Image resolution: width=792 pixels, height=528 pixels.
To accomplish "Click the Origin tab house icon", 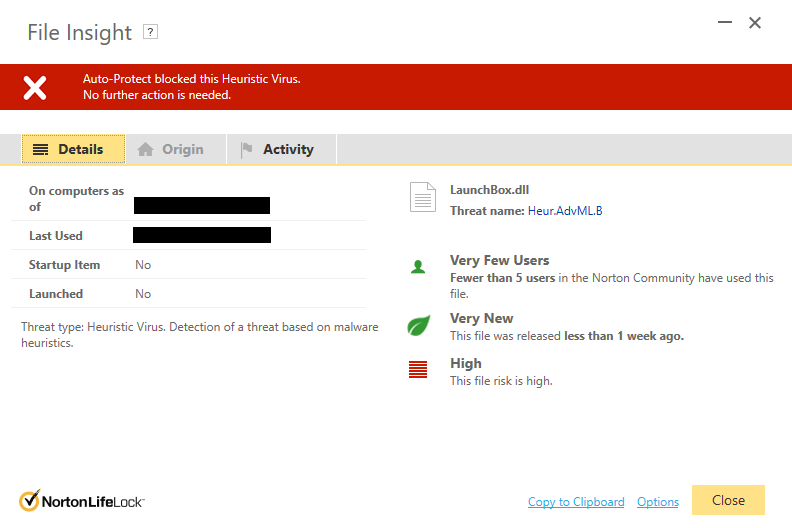I will (x=145, y=150).
